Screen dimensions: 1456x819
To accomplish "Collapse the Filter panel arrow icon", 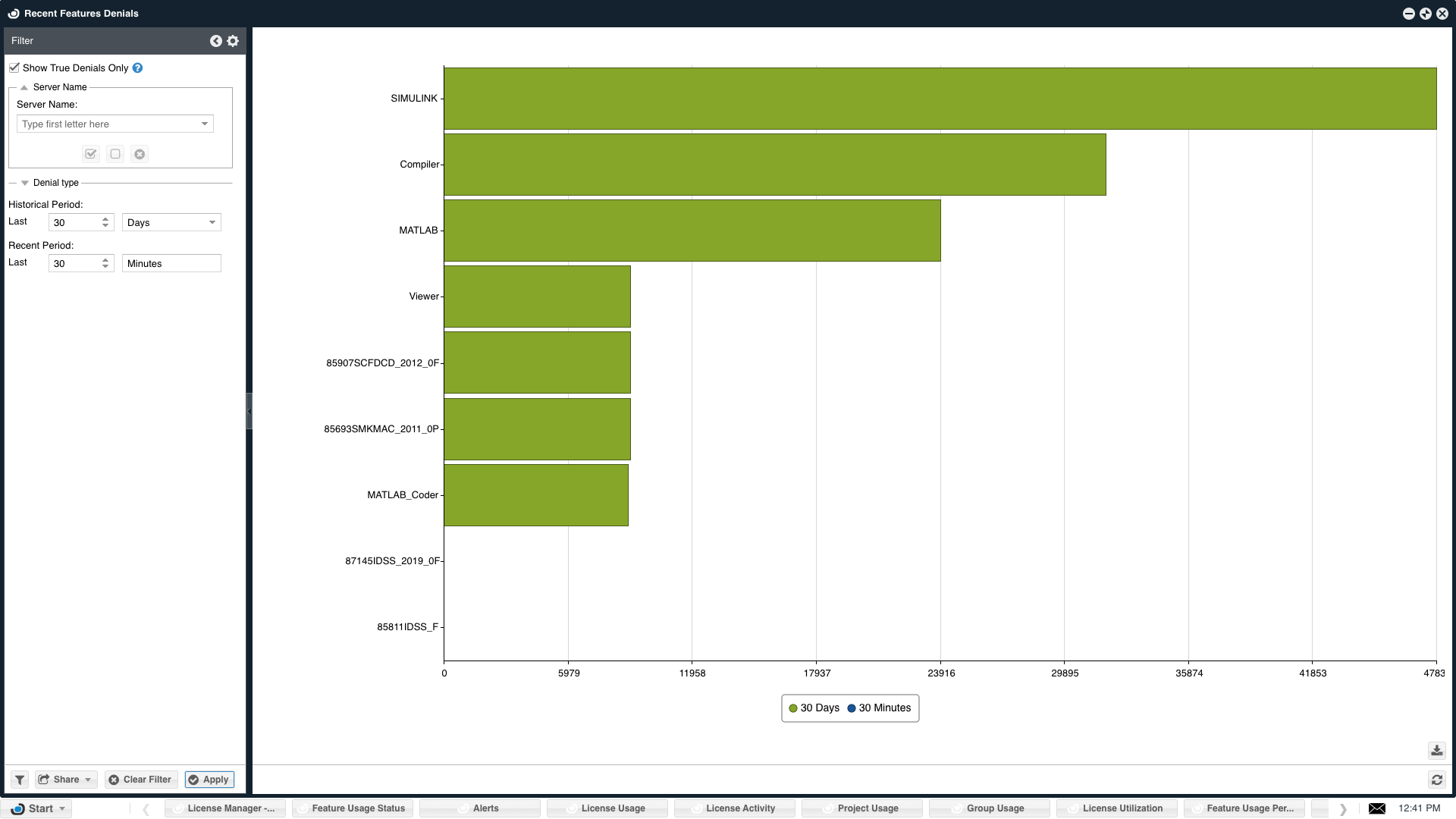I will point(216,41).
